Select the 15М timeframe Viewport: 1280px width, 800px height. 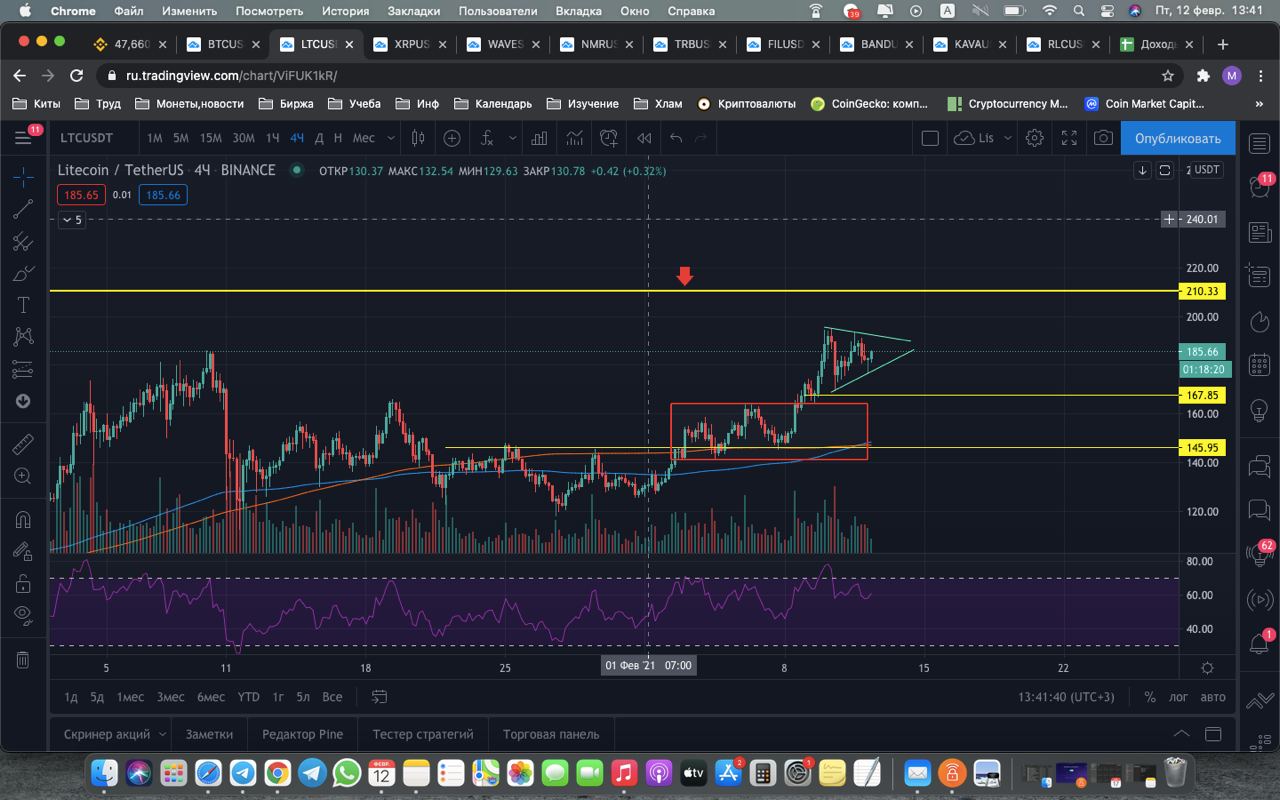click(x=210, y=138)
